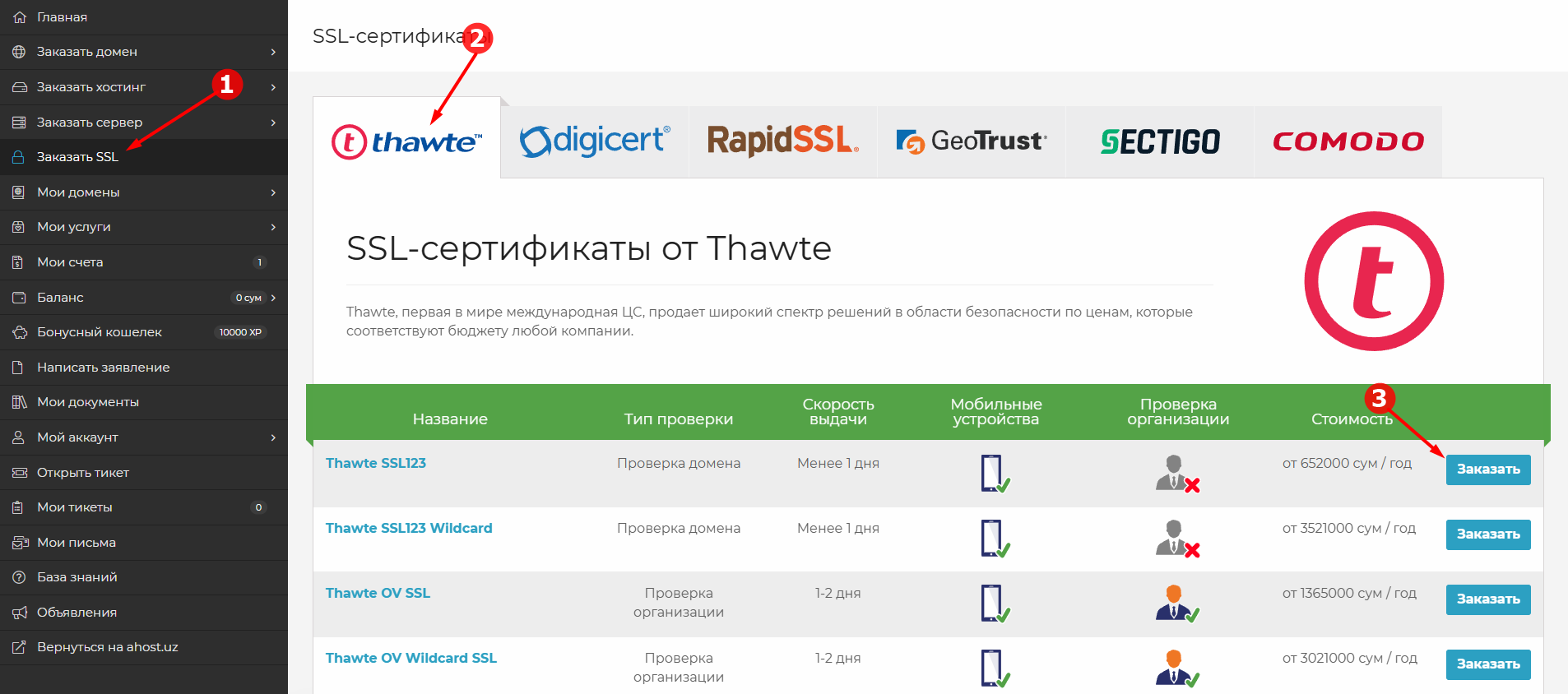
Task: Click the user icon for Мой аккаунт
Action: coord(19,437)
